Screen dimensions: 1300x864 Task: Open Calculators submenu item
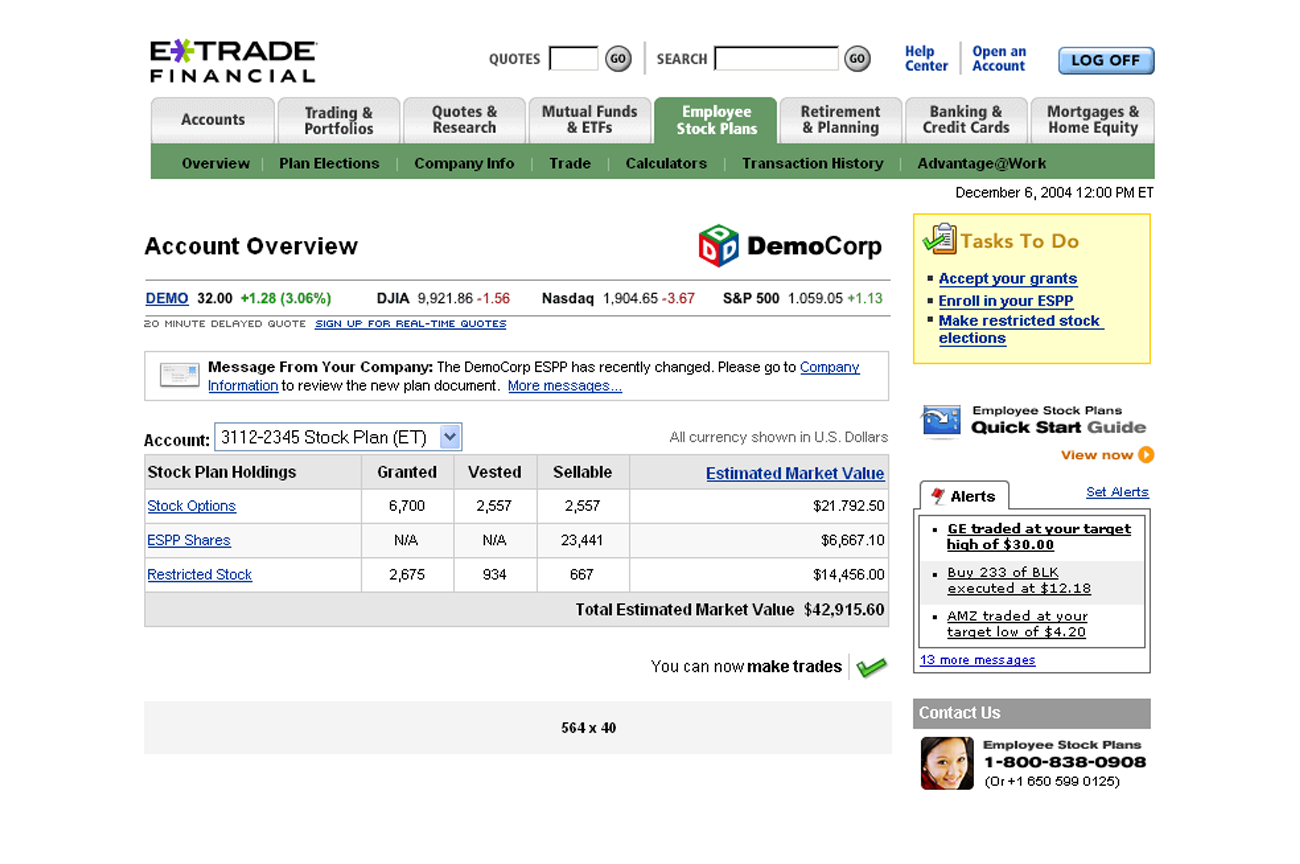(x=666, y=163)
